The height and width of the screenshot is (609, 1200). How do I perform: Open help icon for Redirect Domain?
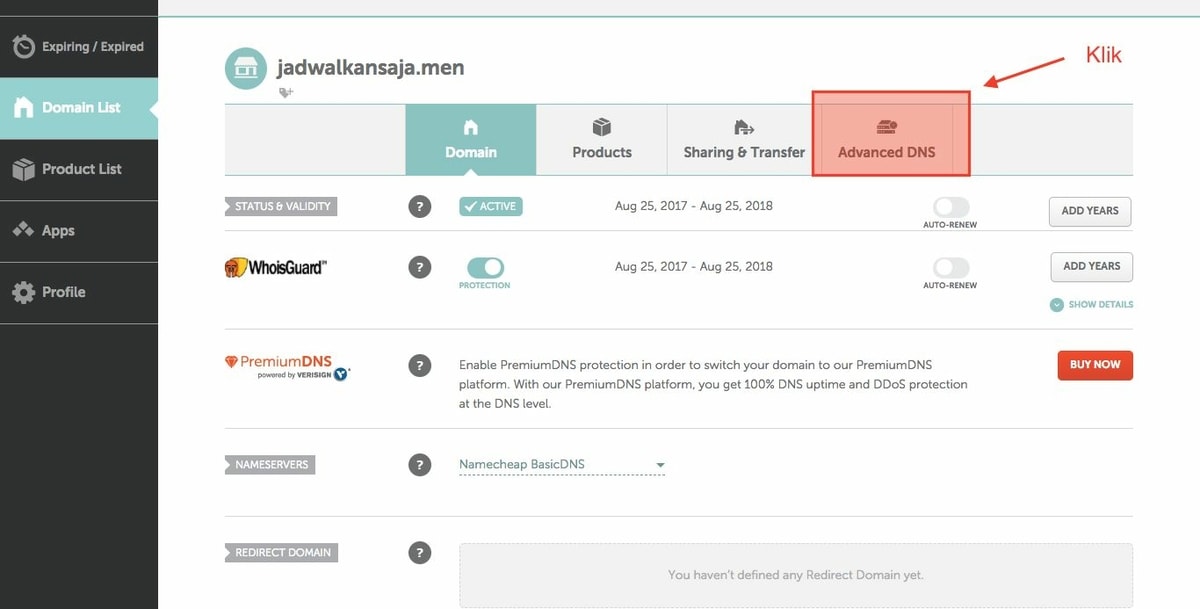(420, 552)
